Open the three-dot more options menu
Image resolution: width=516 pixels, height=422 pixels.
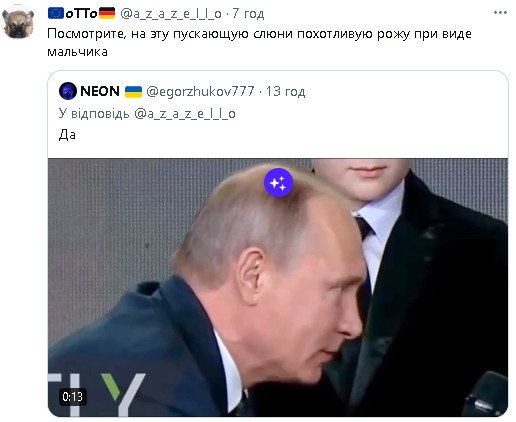click(x=500, y=13)
